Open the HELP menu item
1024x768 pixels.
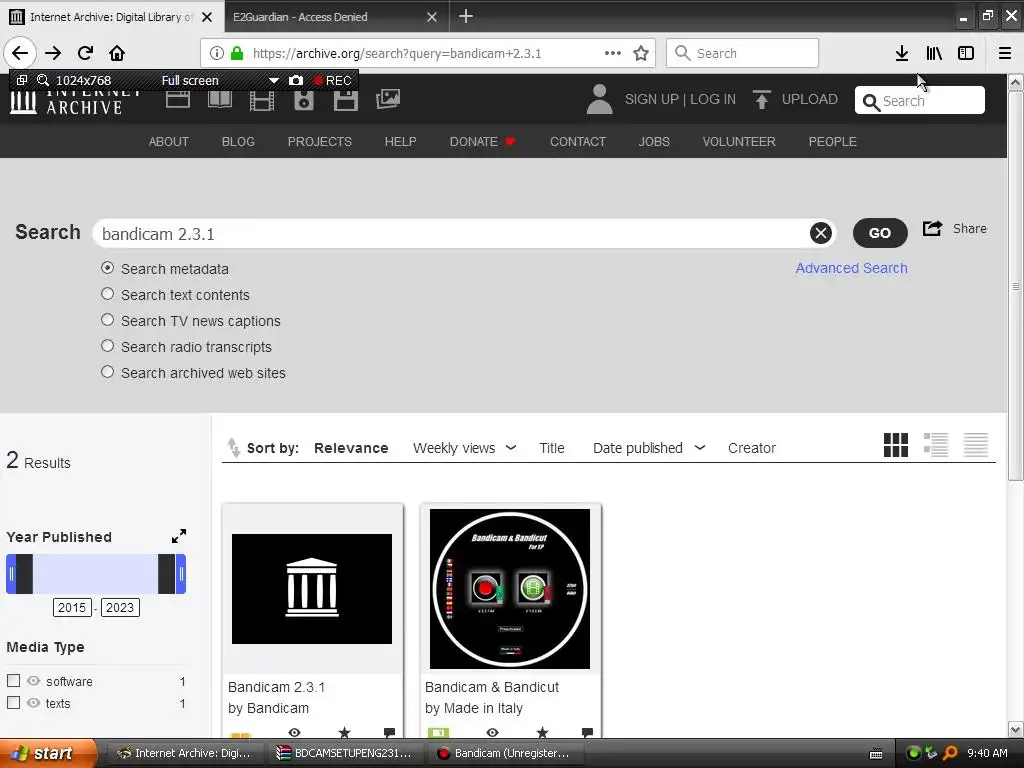coord(400,142)
